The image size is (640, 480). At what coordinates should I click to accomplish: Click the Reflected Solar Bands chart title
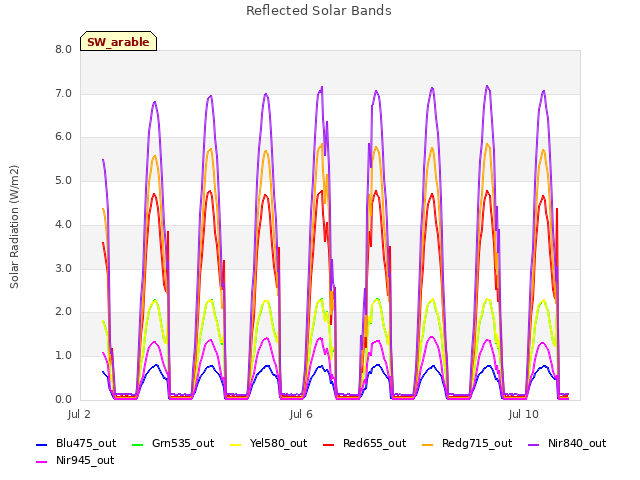tap(319, 11)
